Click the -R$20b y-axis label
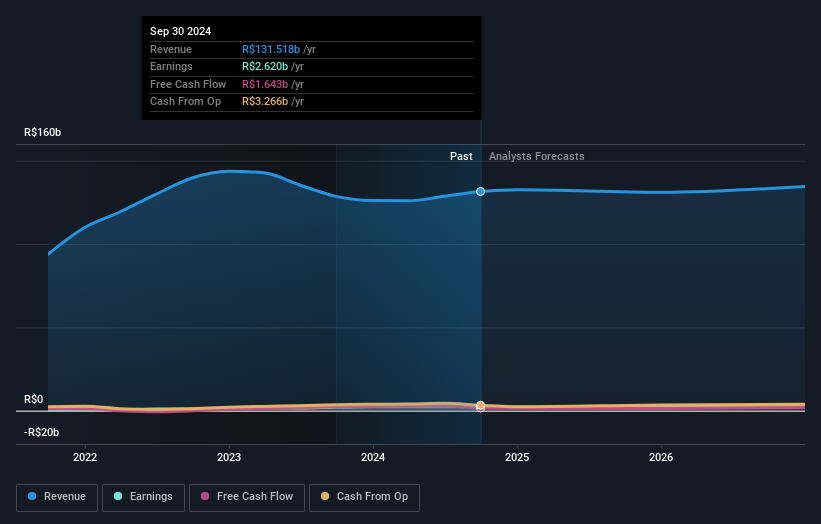Viewport: 821px width, 524px height. click(x=41, y=432)
